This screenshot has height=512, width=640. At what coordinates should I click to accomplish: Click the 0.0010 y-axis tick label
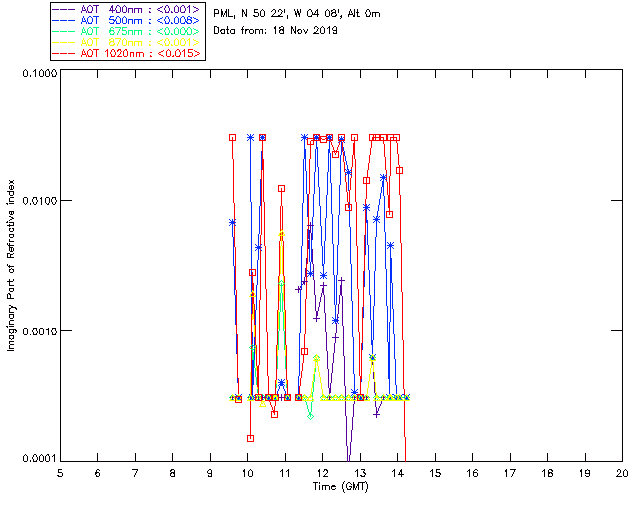tap(39, 331)
